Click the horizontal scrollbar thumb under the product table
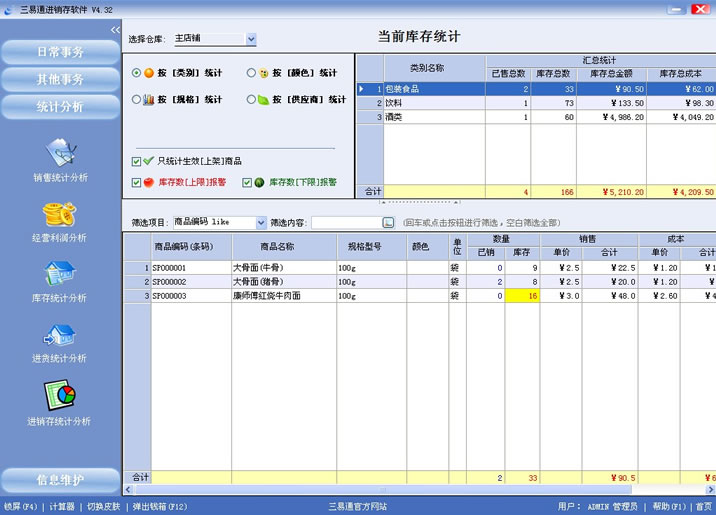 [x=383, y=490]
